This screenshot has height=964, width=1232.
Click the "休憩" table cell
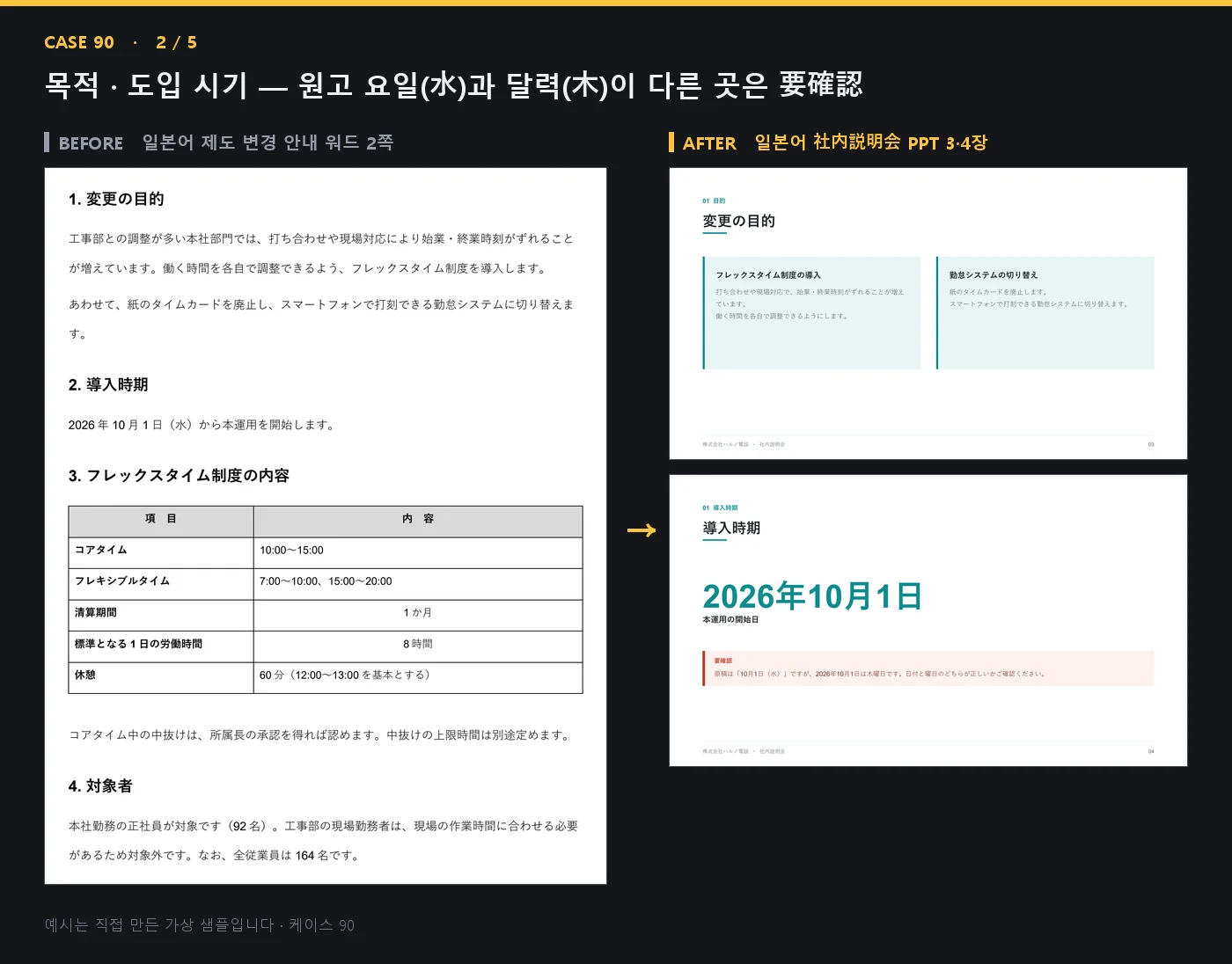161,678
